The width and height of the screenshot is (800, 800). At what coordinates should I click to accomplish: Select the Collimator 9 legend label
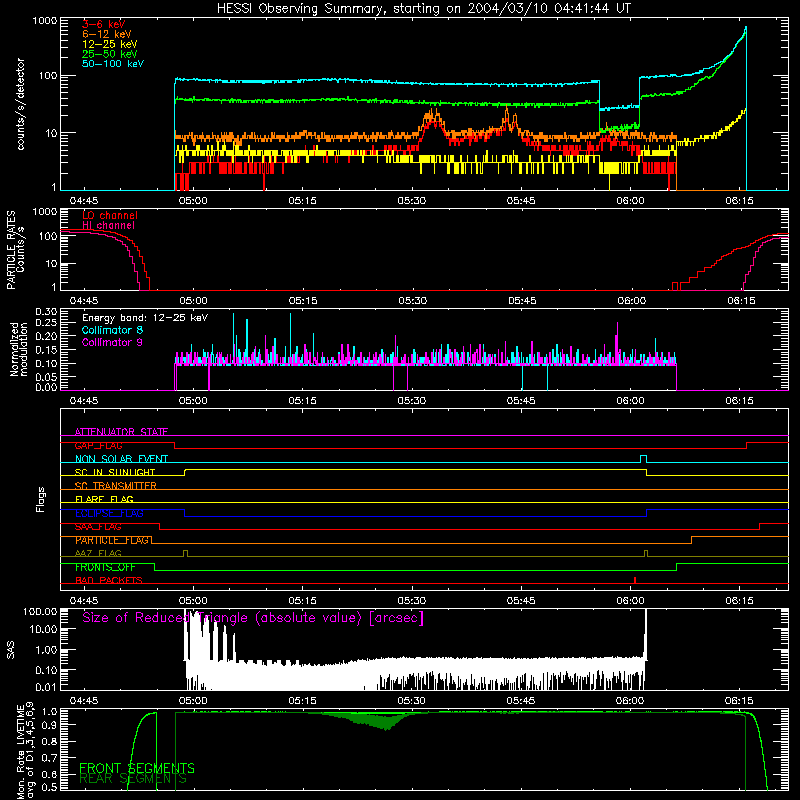112,342
